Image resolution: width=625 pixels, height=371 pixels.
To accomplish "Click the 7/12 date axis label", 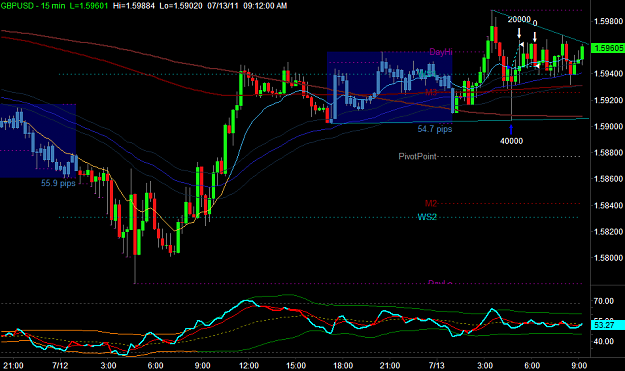I will 60,365.
